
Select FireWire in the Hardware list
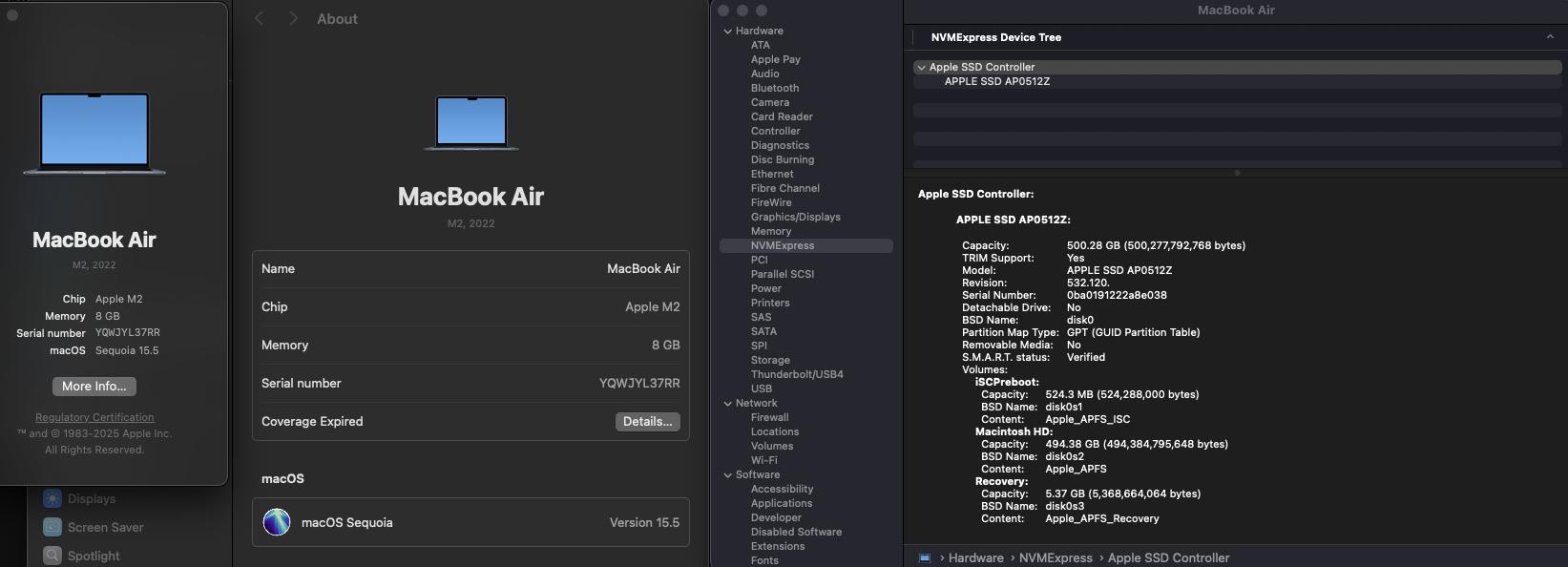[x=771, y=202]
